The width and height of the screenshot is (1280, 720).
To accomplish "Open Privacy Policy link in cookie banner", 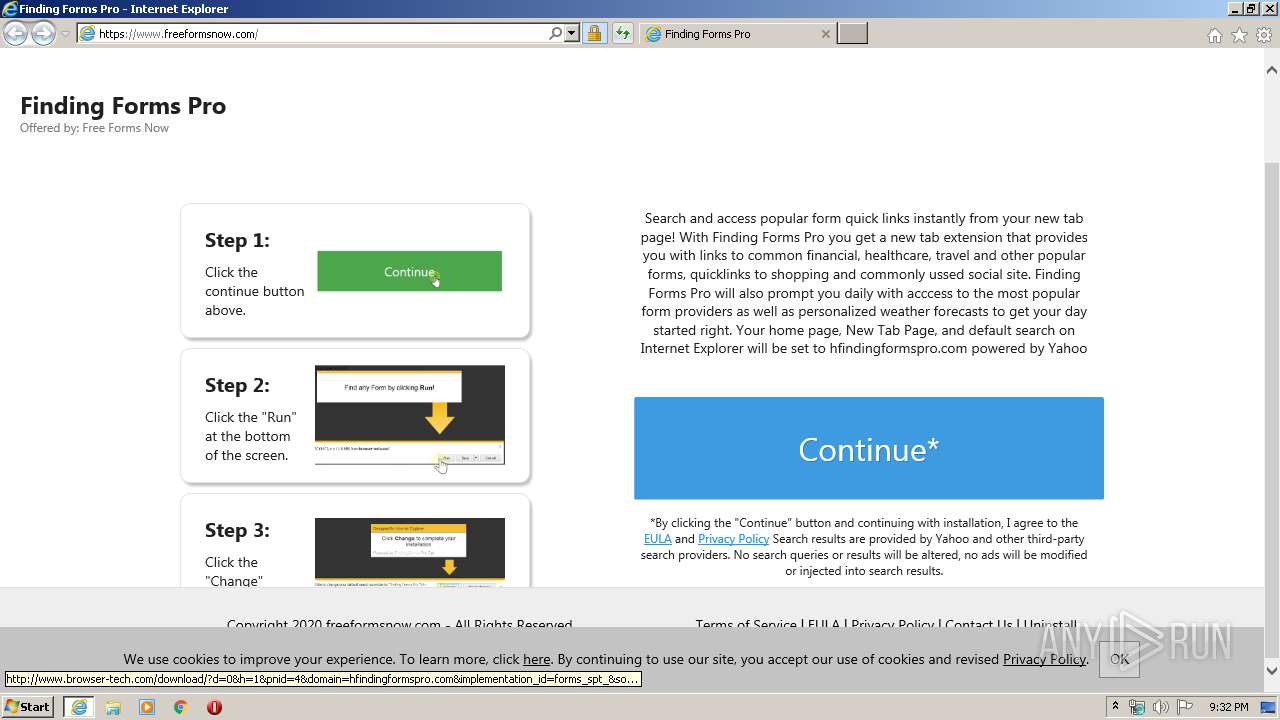I will [x=1044, y=659].
